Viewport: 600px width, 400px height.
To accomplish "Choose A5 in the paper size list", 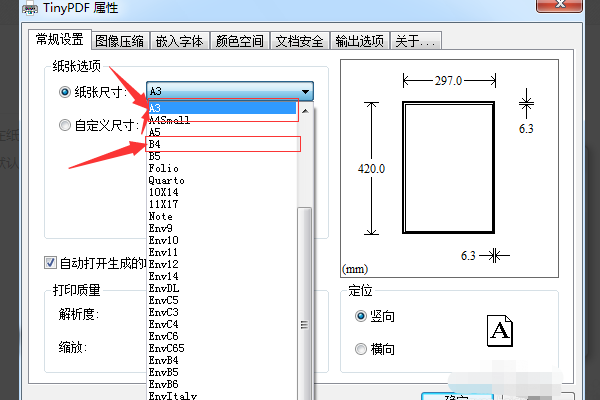I will 222,132.
